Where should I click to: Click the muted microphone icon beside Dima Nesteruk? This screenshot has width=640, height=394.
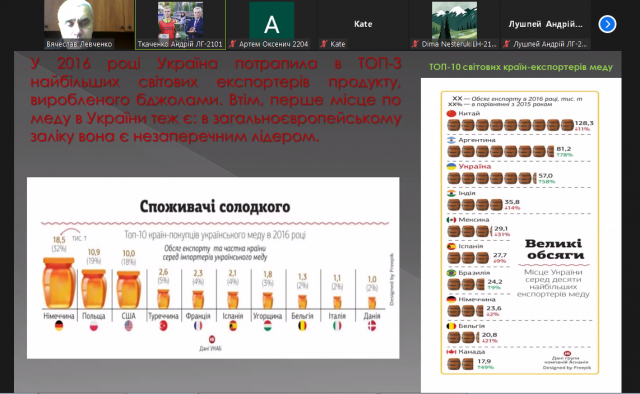click(x=416, y=44)
